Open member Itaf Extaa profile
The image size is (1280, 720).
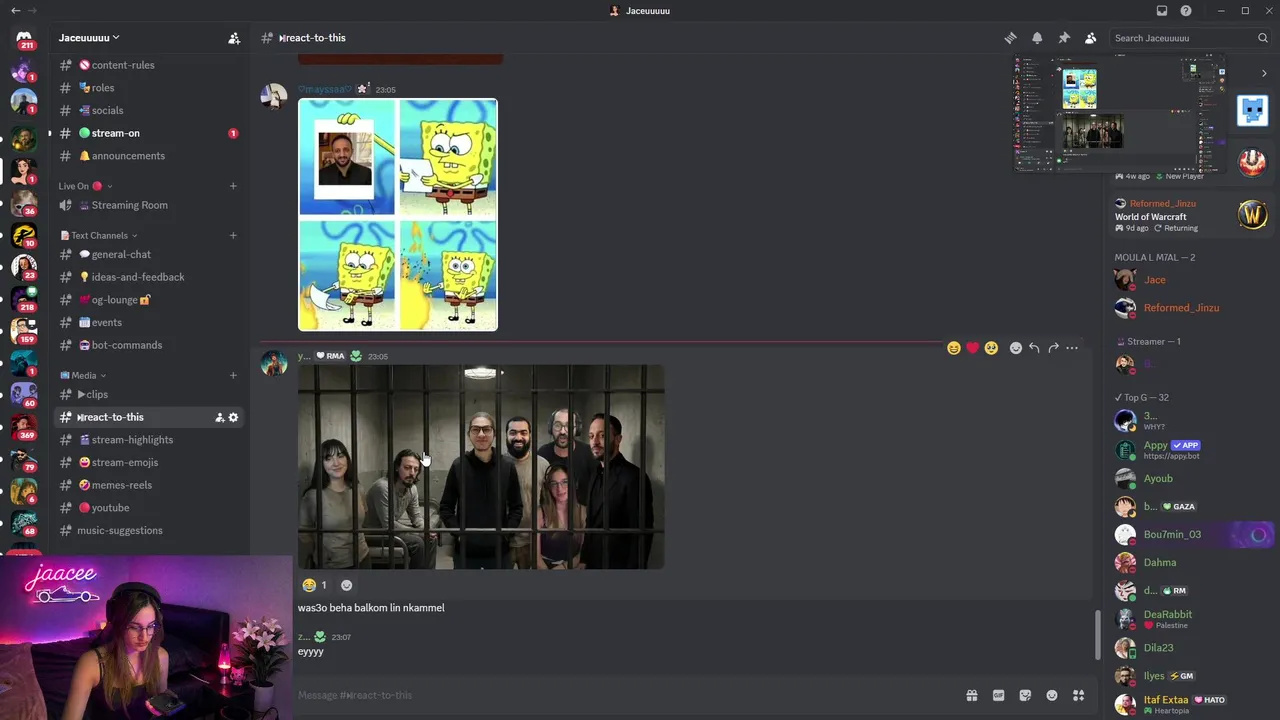[1192, 704]
